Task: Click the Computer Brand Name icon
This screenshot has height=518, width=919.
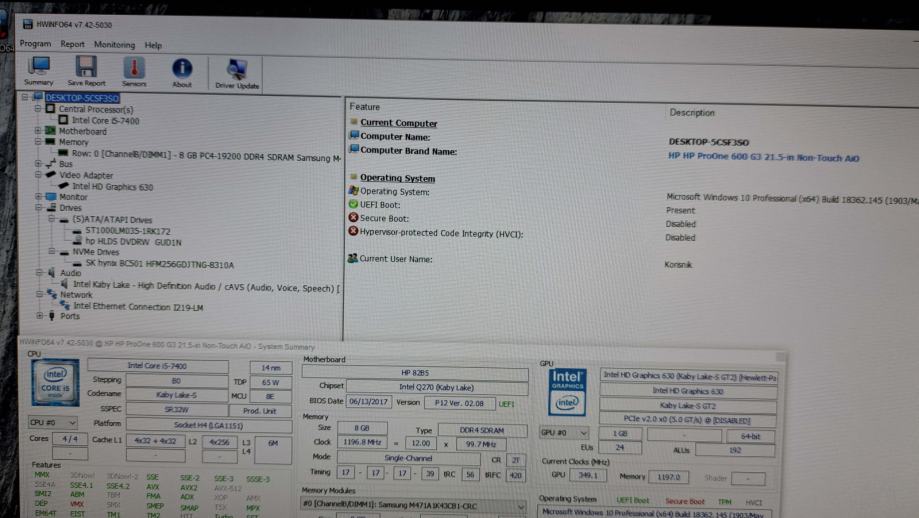Action: pyautogui.click(x=354, y=149)
